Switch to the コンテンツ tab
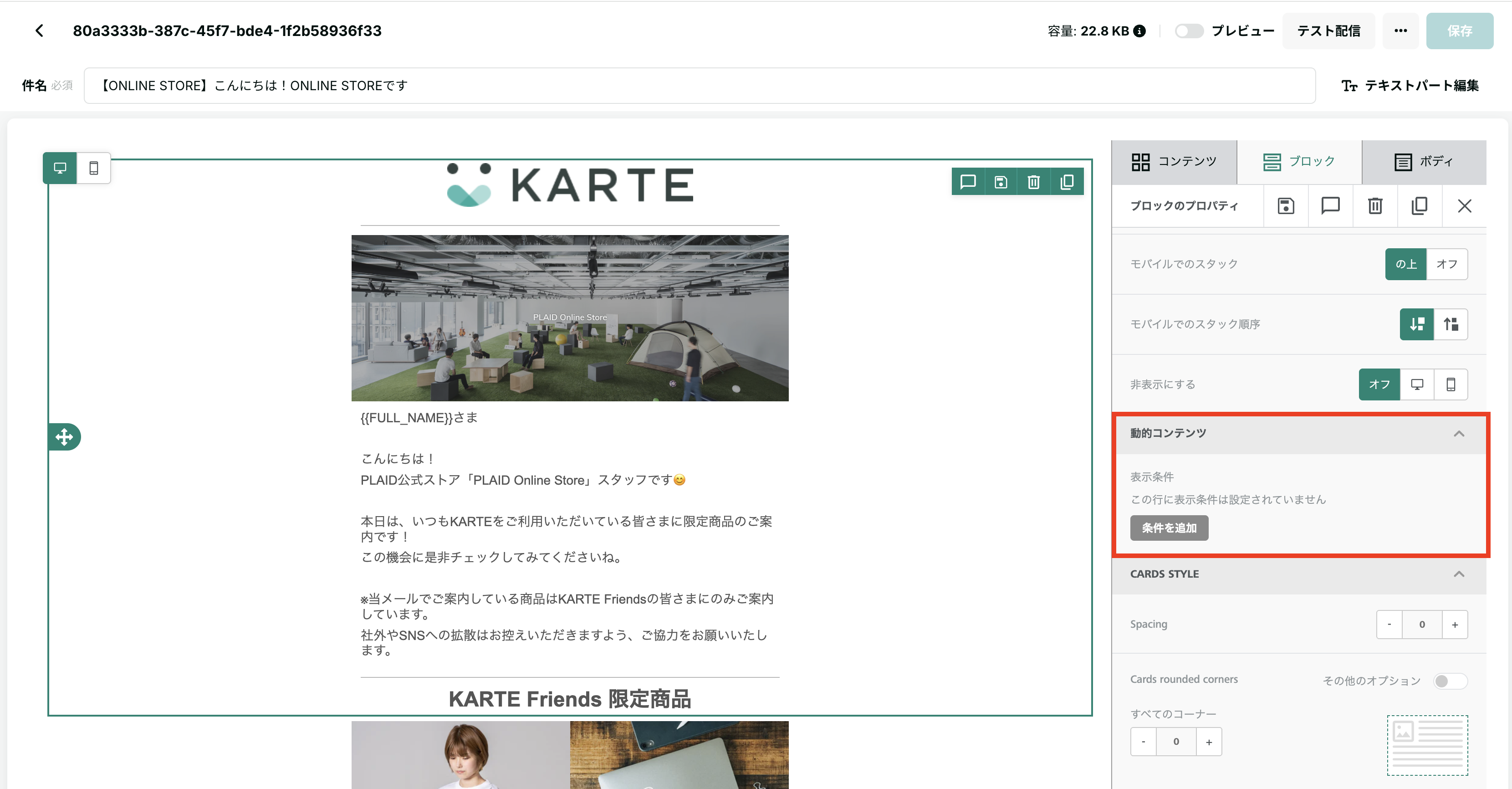The height and width of the screenshot is (789, 1512). coord(1174,161)
